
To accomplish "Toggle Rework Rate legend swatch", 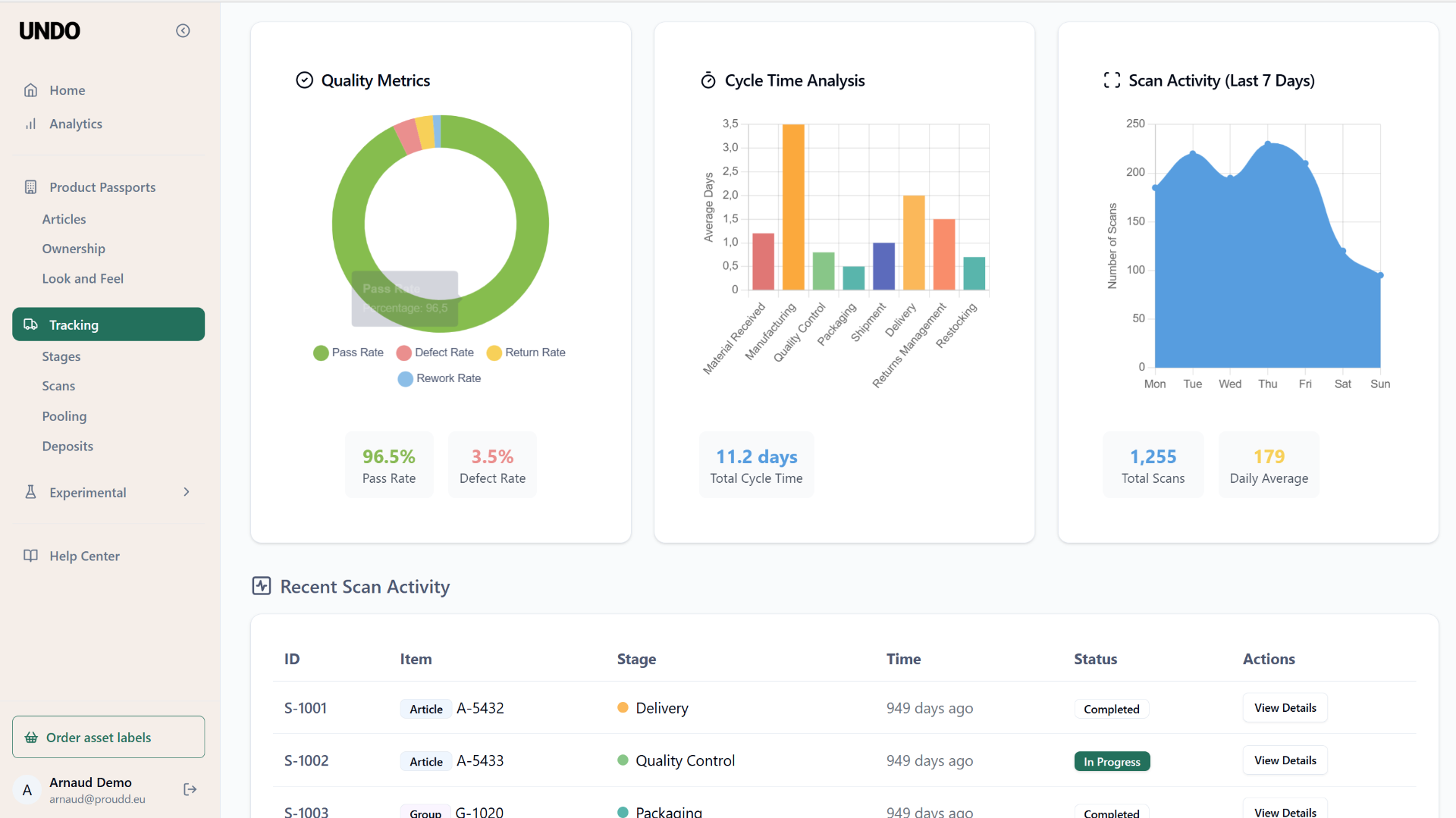I will tap(406, 378).
